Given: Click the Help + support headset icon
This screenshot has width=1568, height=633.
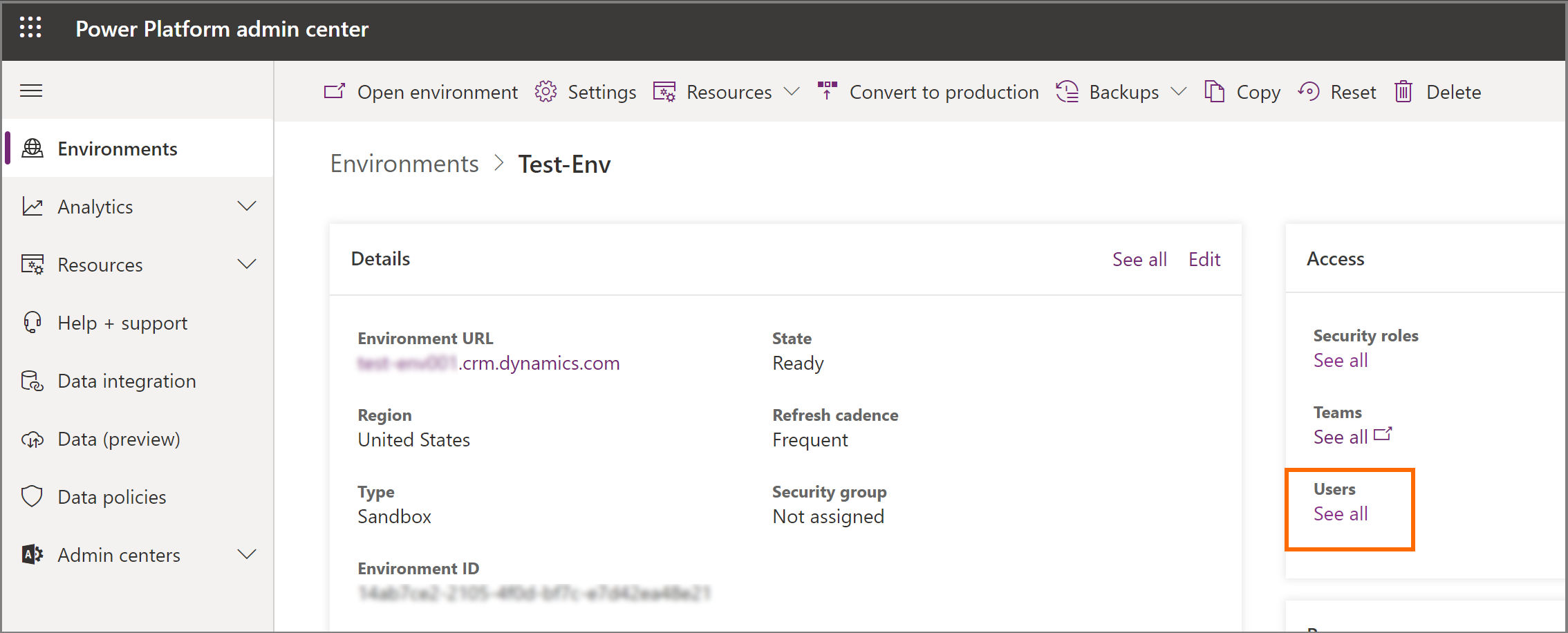Looking at the screenshot, I should 32,323.
